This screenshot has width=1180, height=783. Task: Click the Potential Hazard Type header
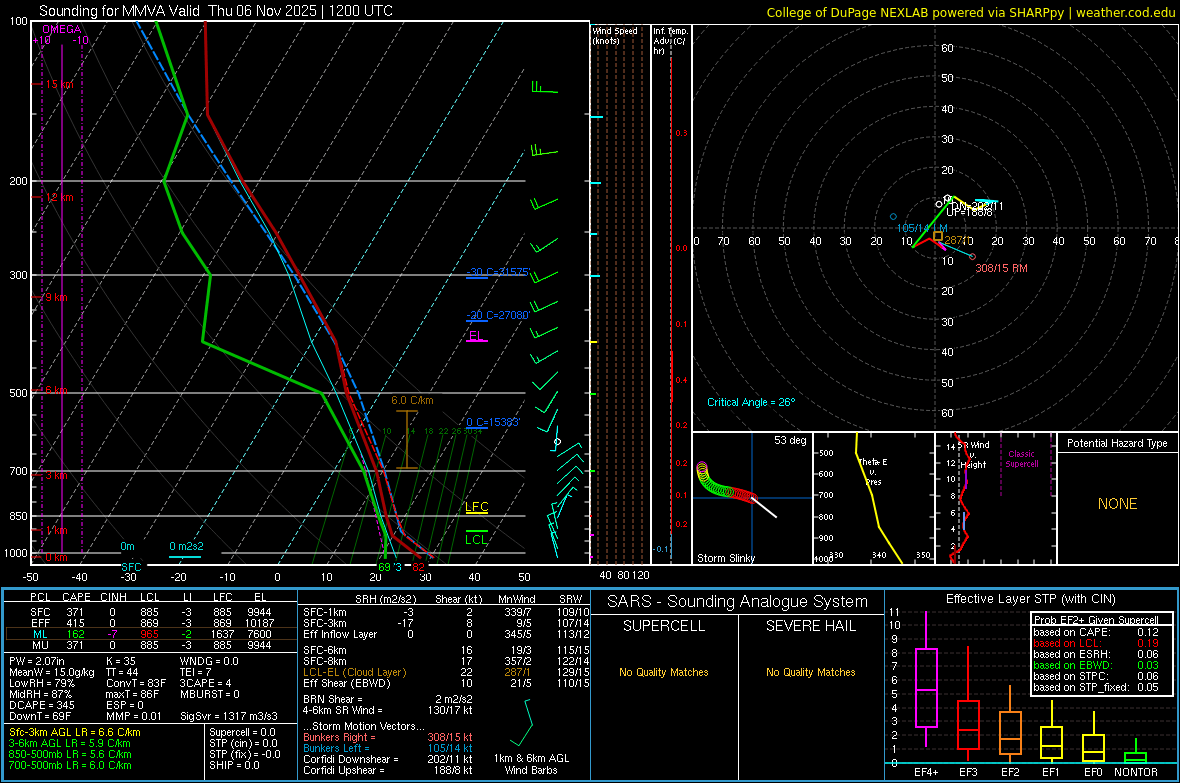click(1117, 443)
